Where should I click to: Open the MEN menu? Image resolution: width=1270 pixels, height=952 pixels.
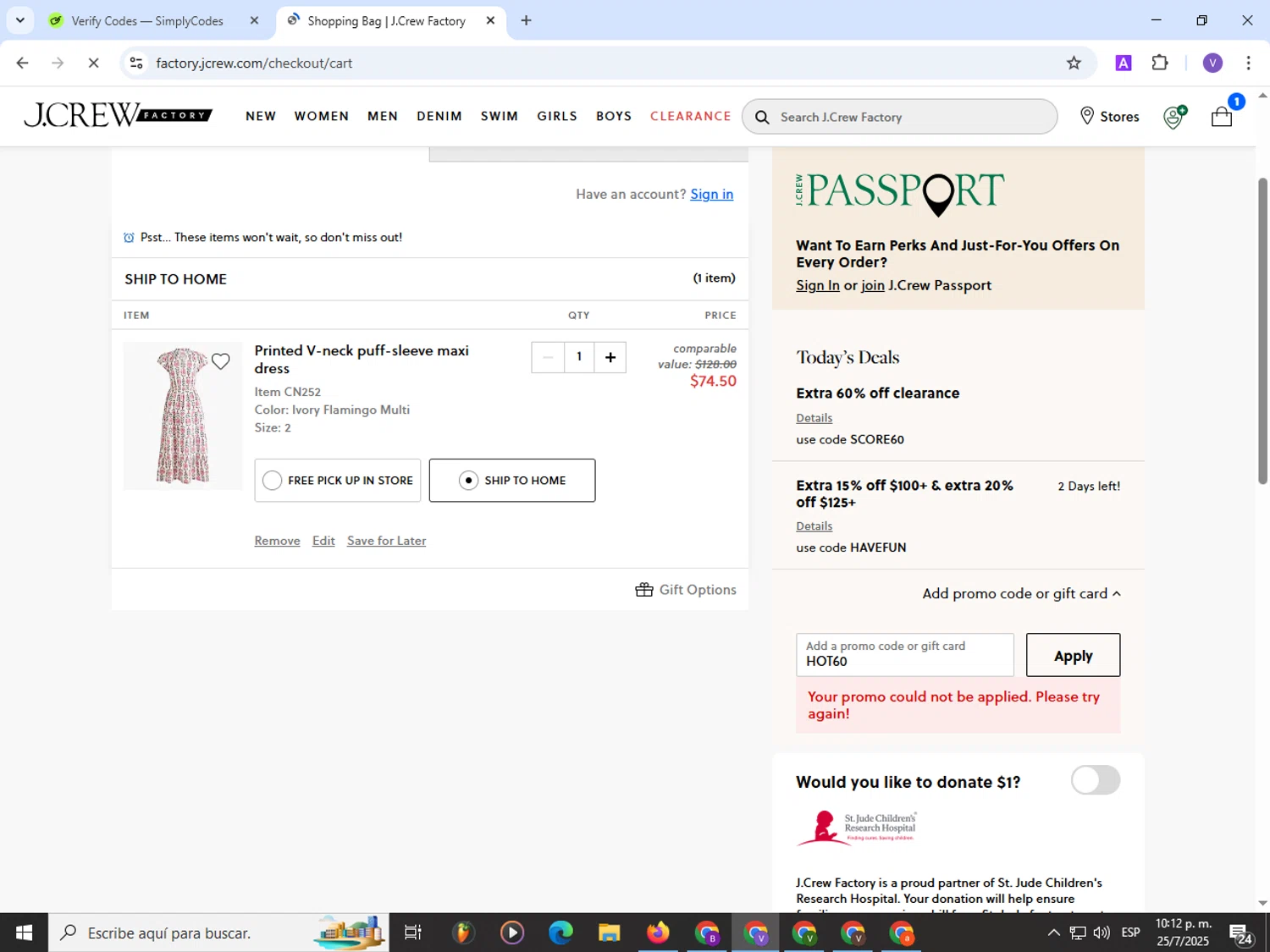coord(383,116)
